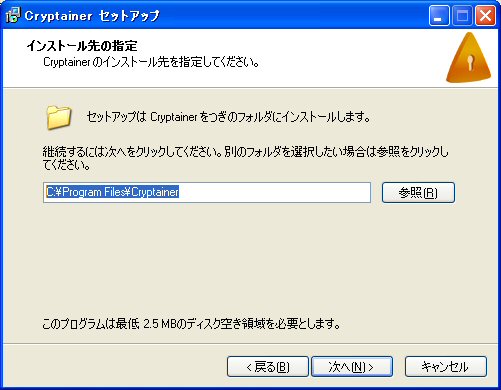Go forward with 次へ(N) button
This screenshot has height=390, width=501.
coord(352,367)
